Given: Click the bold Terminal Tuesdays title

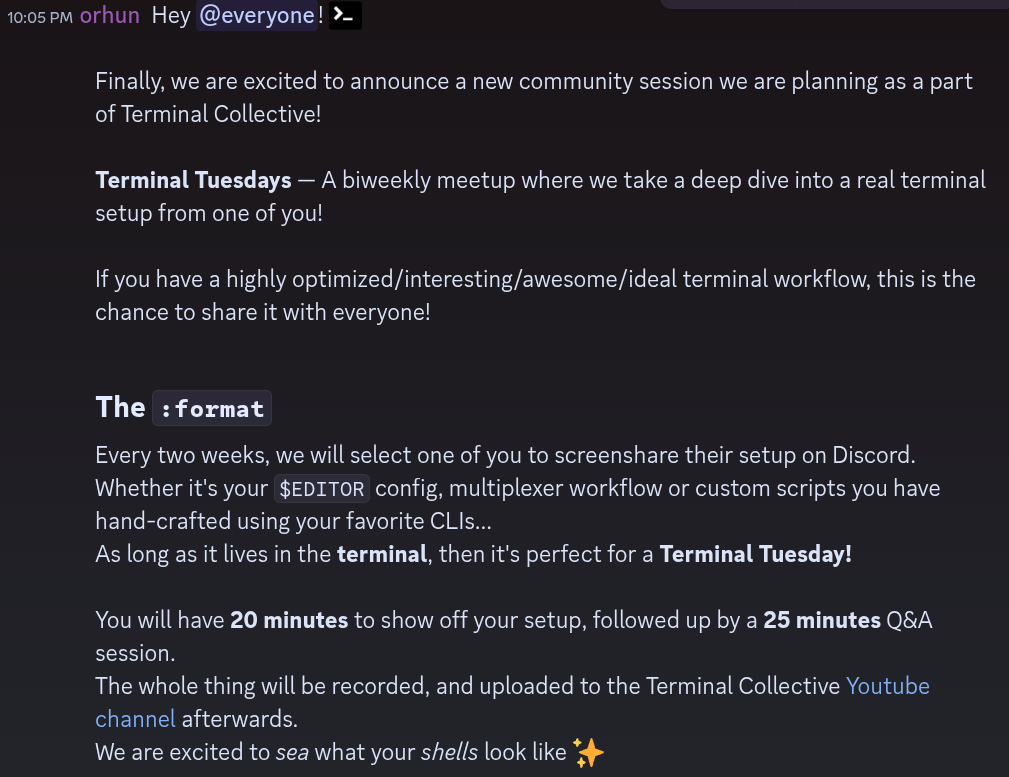Looking at the screenshot, I should pos(193,180).
